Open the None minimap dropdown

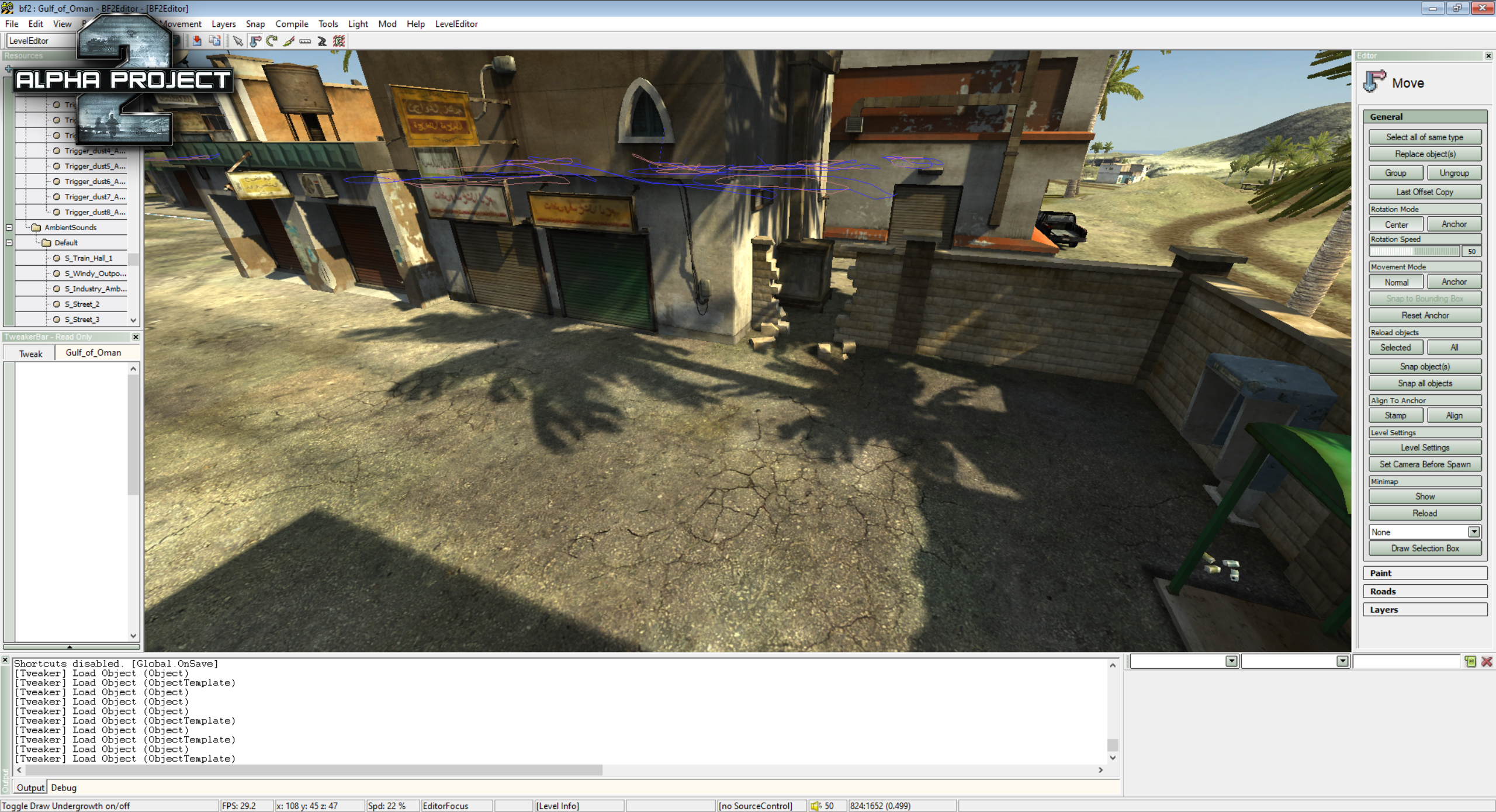(1474, 532)
